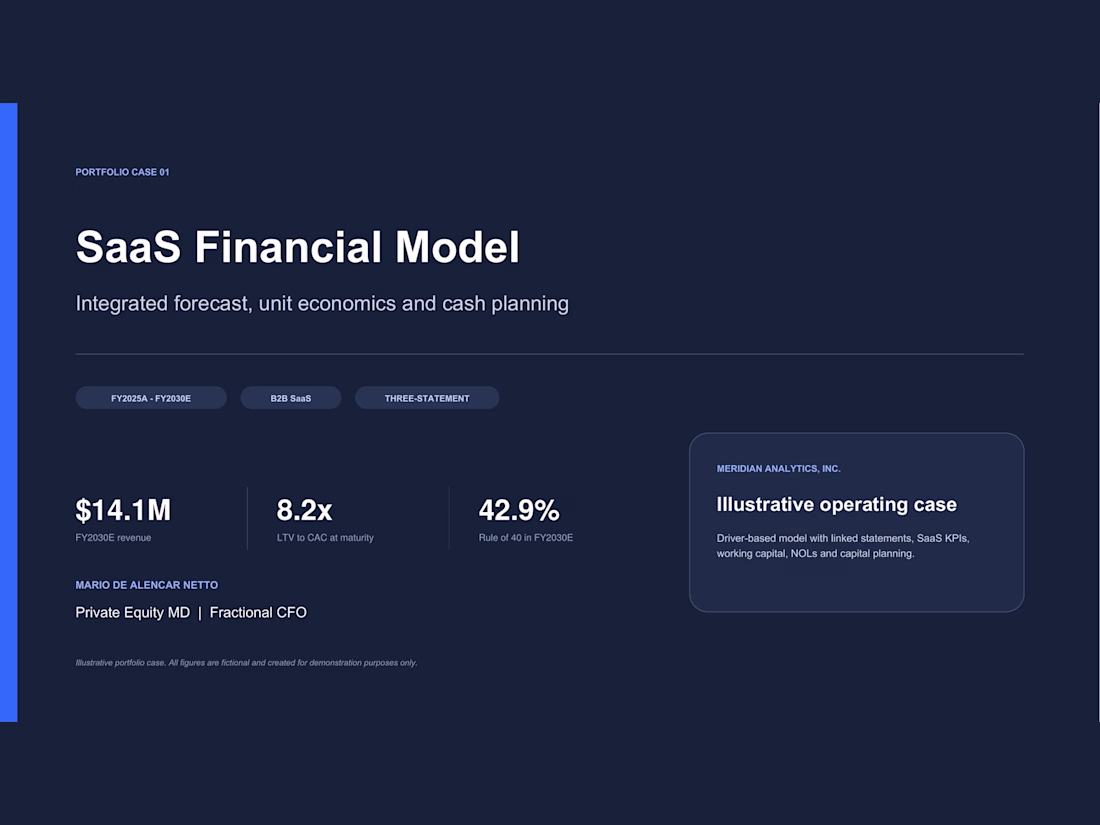
Task: Click the PORTFOLIO CASE 01 label
Action: pyautogui.click(x=122, y=172)
